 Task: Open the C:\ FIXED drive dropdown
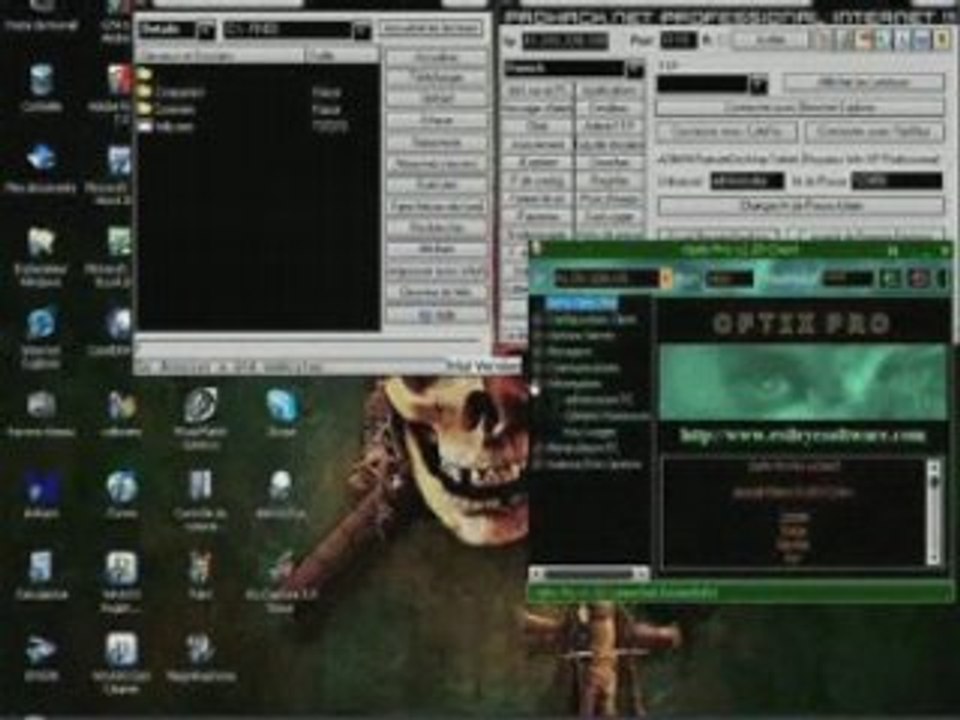coord(362,29)
